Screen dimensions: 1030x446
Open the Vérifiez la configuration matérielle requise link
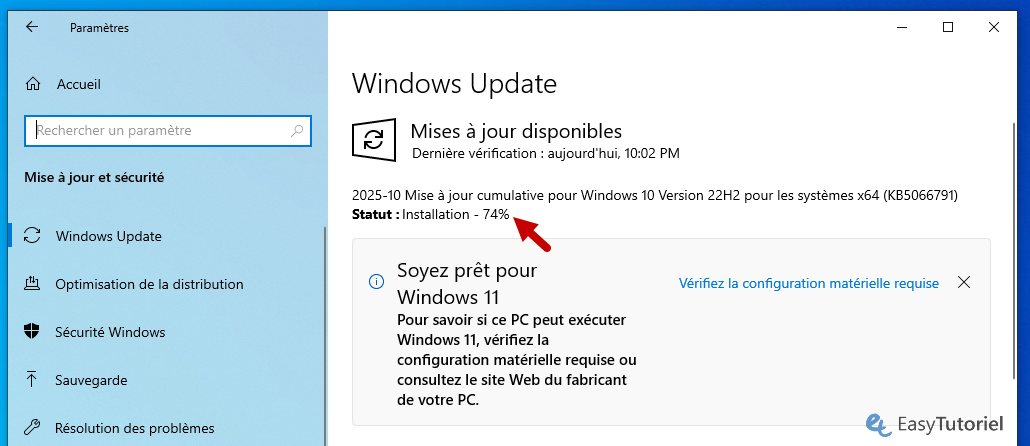pyautogui.click(x=808, y=283)
